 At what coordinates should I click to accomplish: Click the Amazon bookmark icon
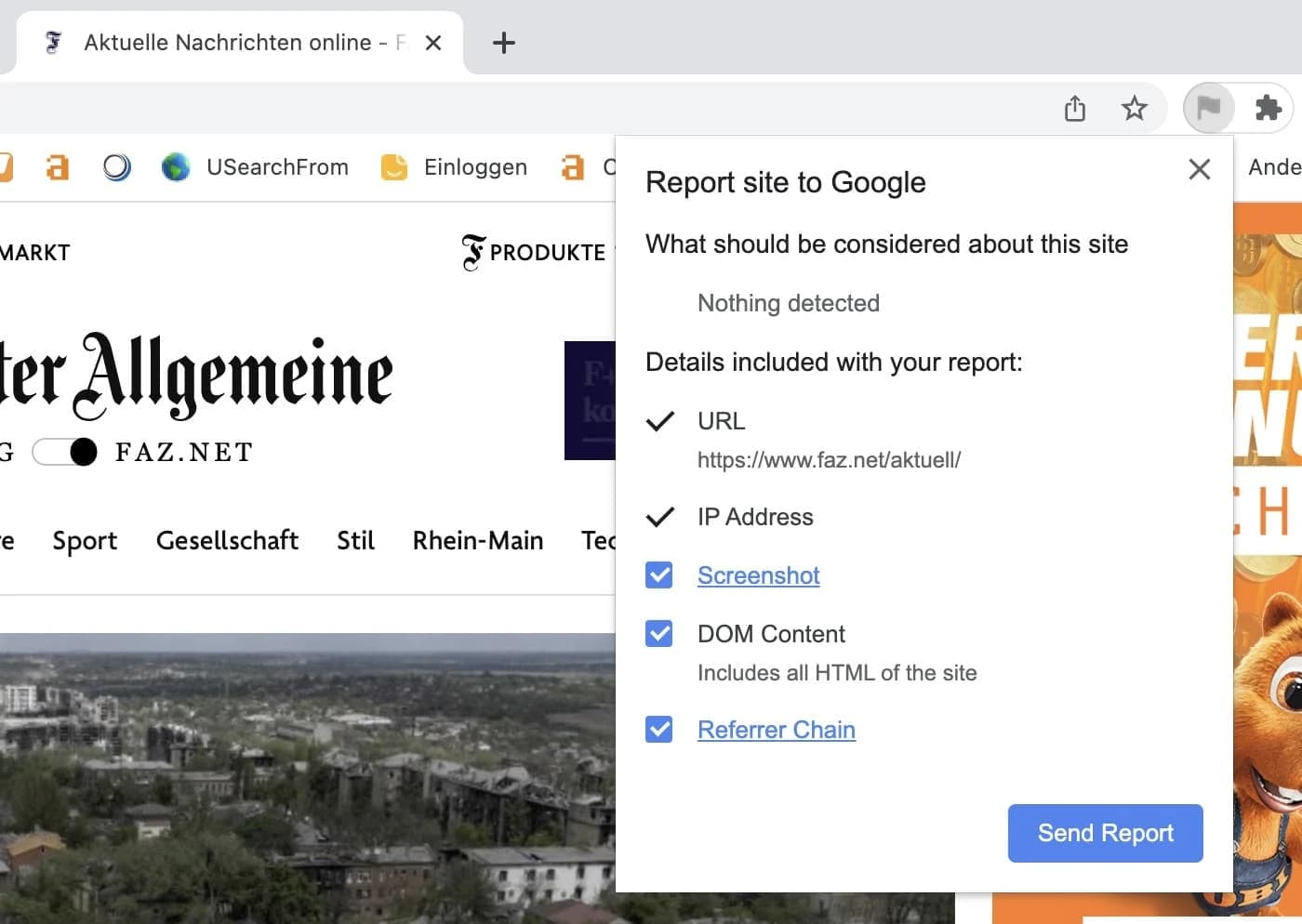coord(58,167)
